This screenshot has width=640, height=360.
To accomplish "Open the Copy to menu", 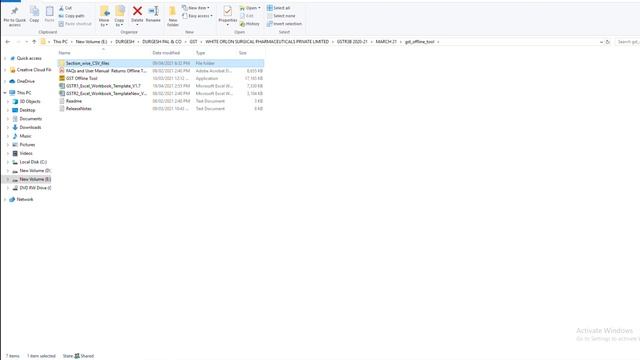I will (x=120, y=16).
